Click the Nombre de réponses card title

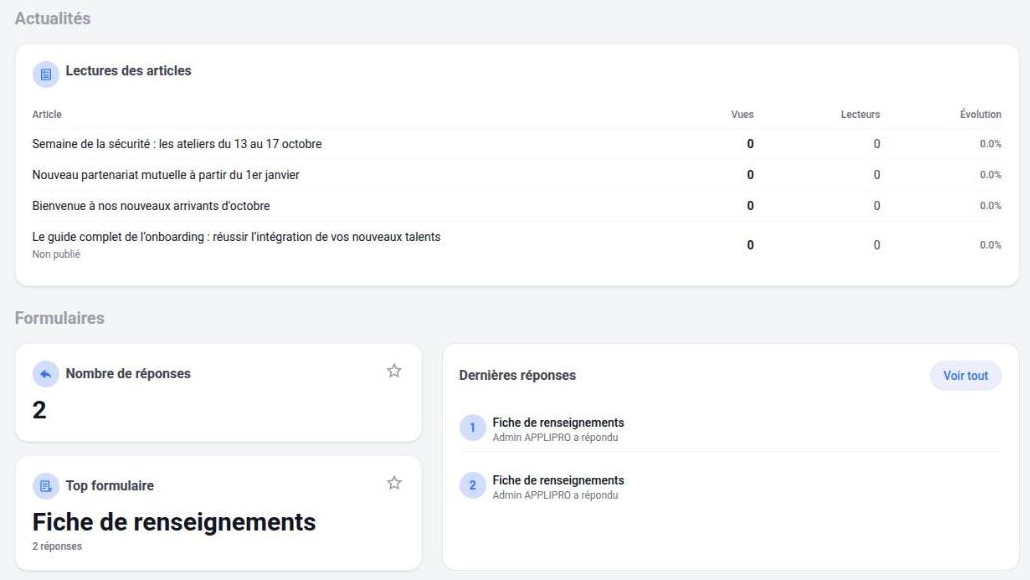pos(128,374)
